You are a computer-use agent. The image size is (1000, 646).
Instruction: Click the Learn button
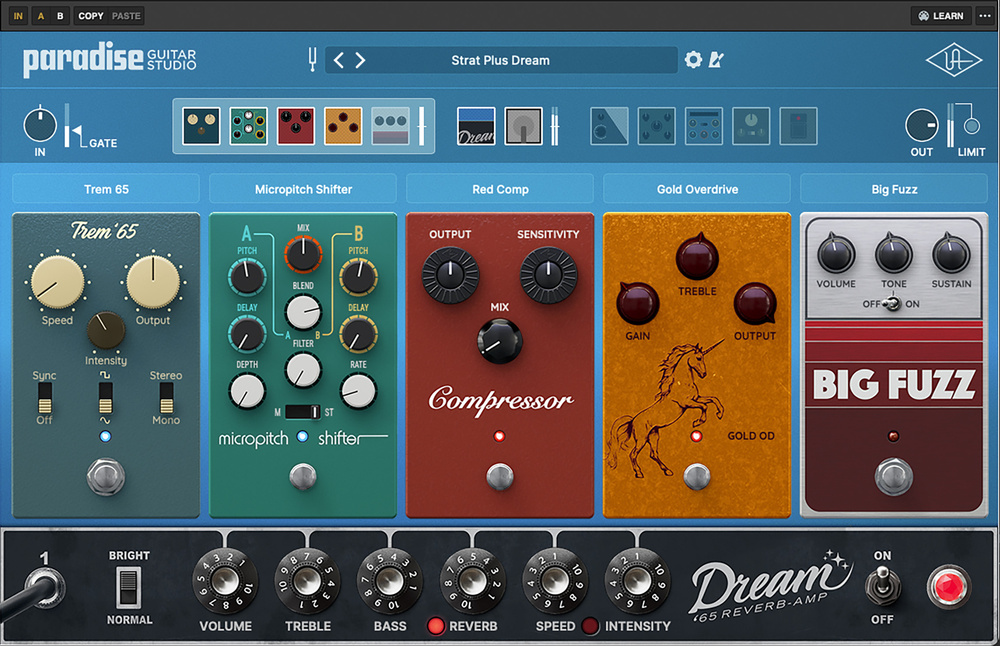click(x=939, y=16)
